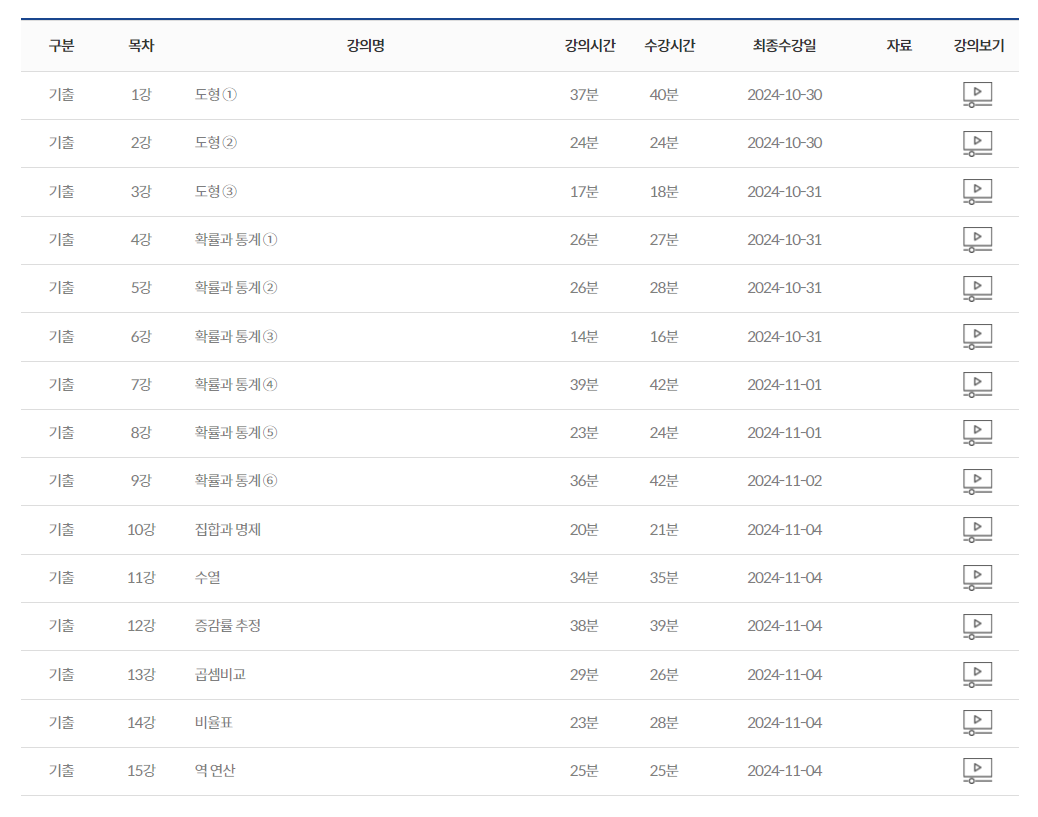The height and width of the screenshot is (817, 1038).
Task: Open the video player for 2강 도형②
Action: 977,143
